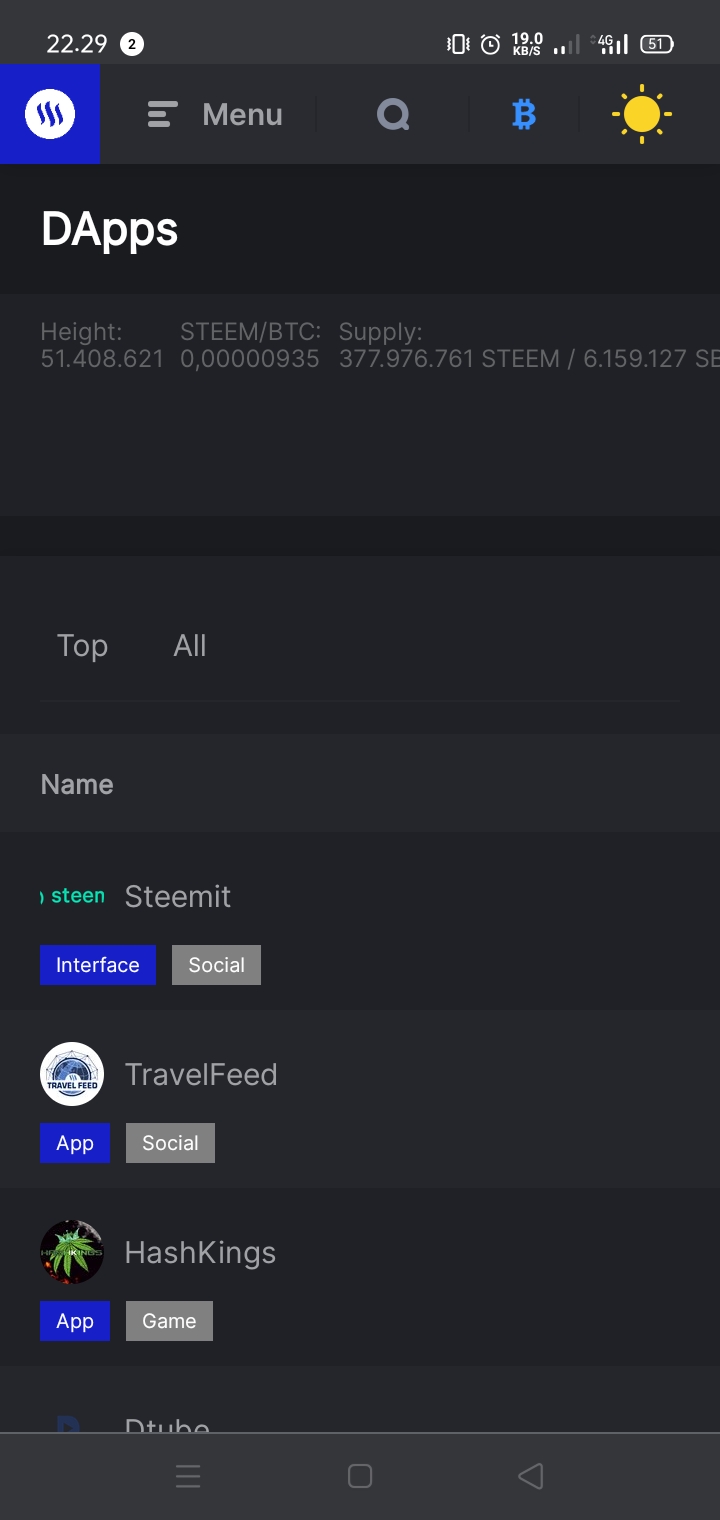The height and width of the screenshot is (1520, 720).
Task: Open the Steemit dapp link
Action: tap(177, 896)
